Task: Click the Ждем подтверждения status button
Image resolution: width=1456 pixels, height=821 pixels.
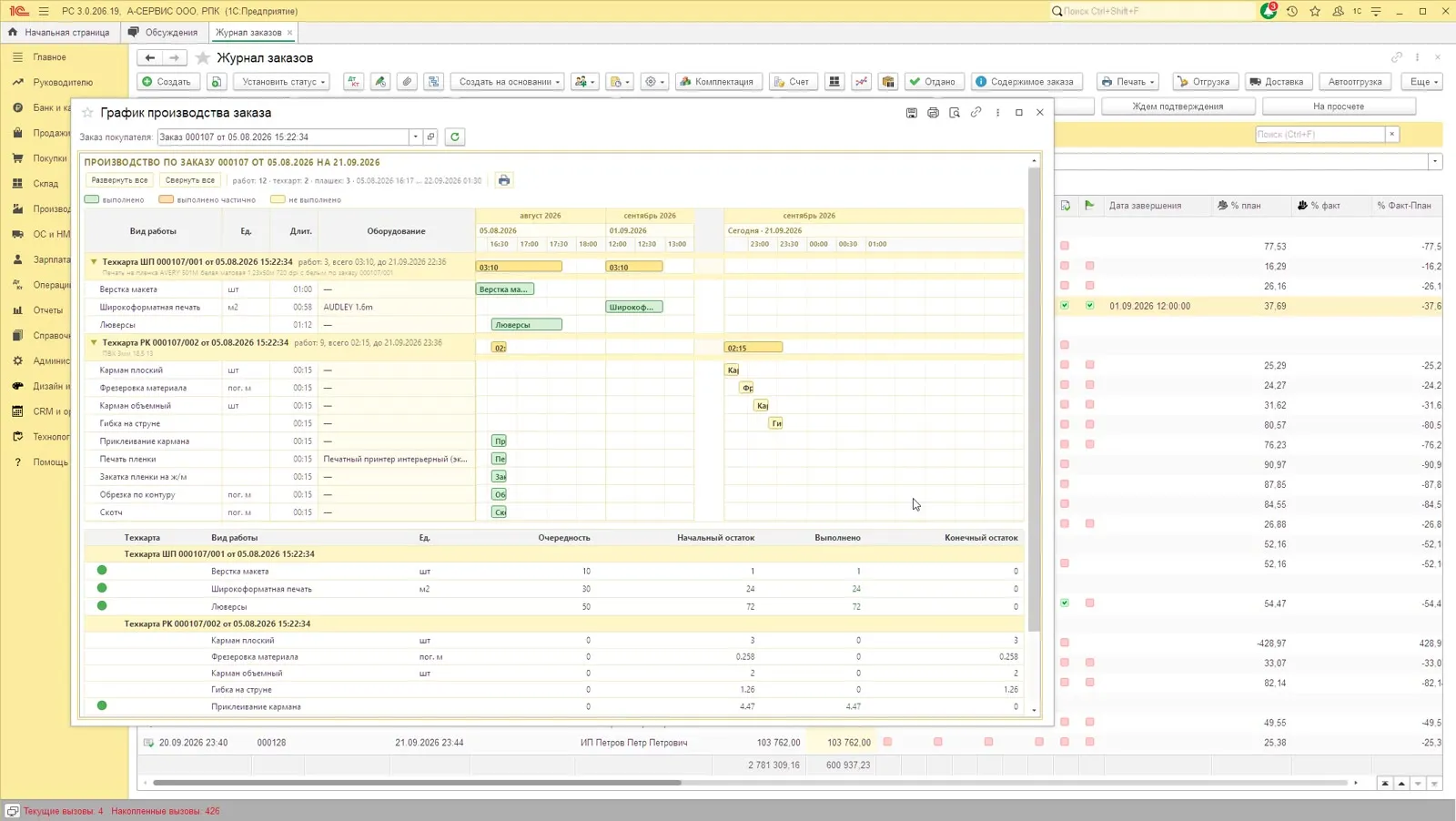Action: click(x=1178, y=106)
